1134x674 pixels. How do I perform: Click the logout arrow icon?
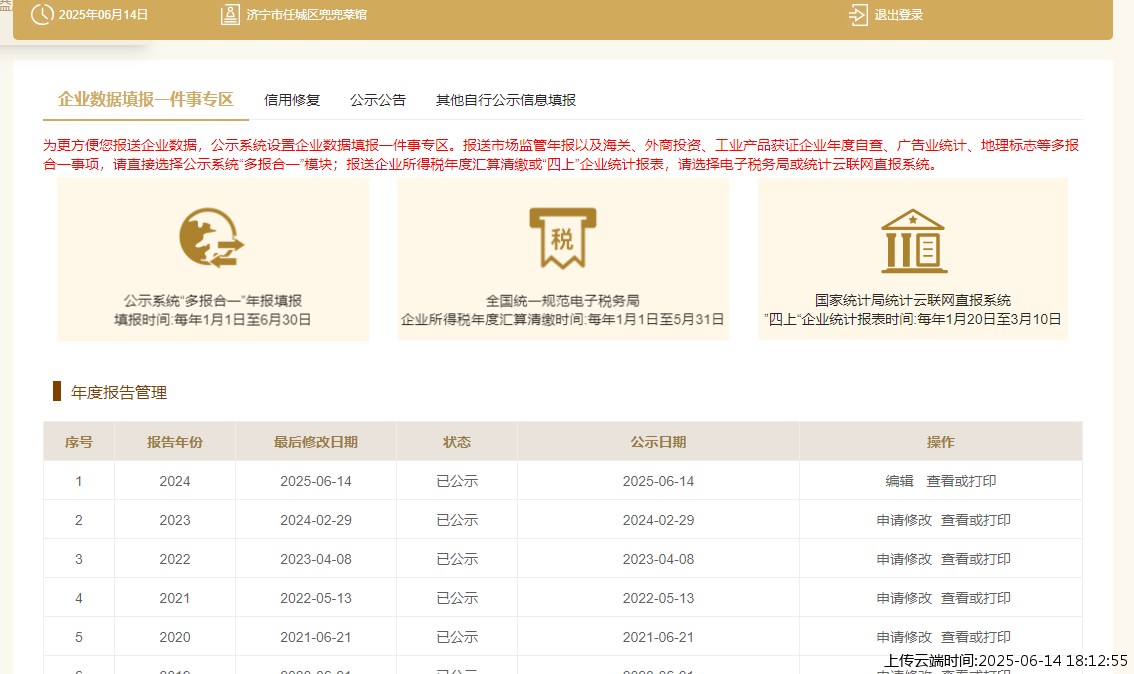click(858, 15)
